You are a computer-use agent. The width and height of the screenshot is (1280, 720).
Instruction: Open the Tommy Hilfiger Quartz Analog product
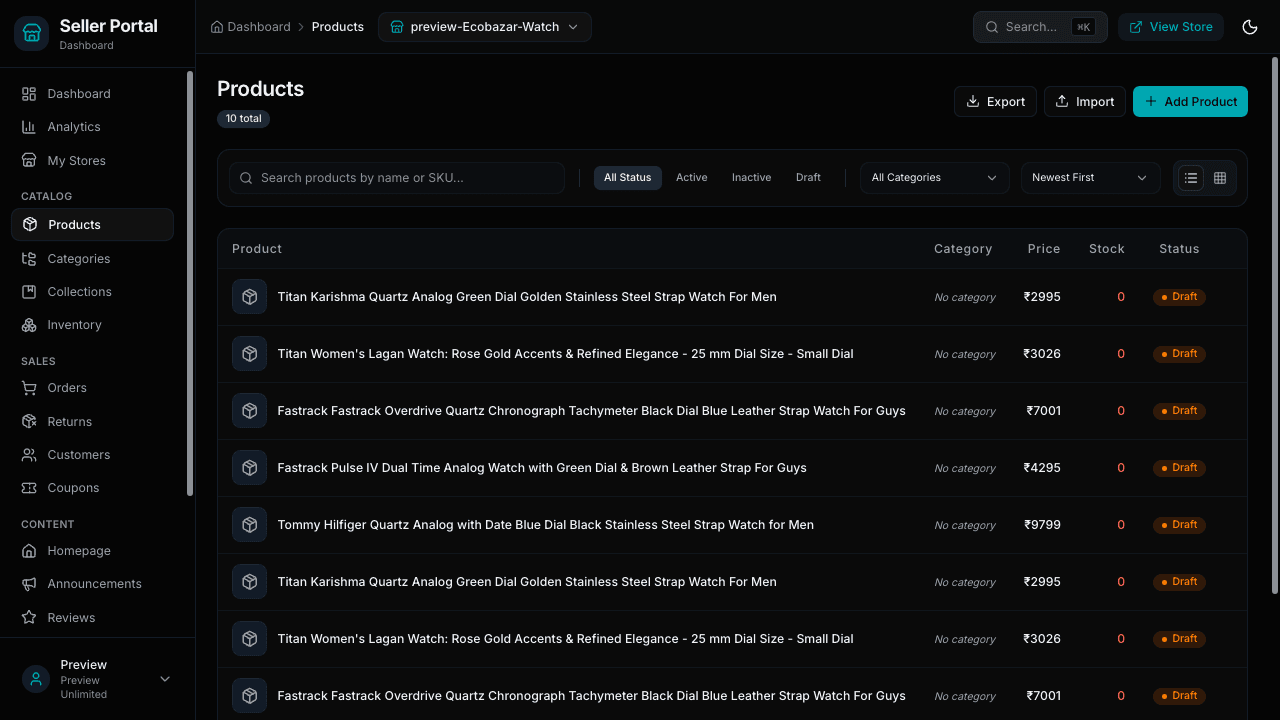click(546, 525)
